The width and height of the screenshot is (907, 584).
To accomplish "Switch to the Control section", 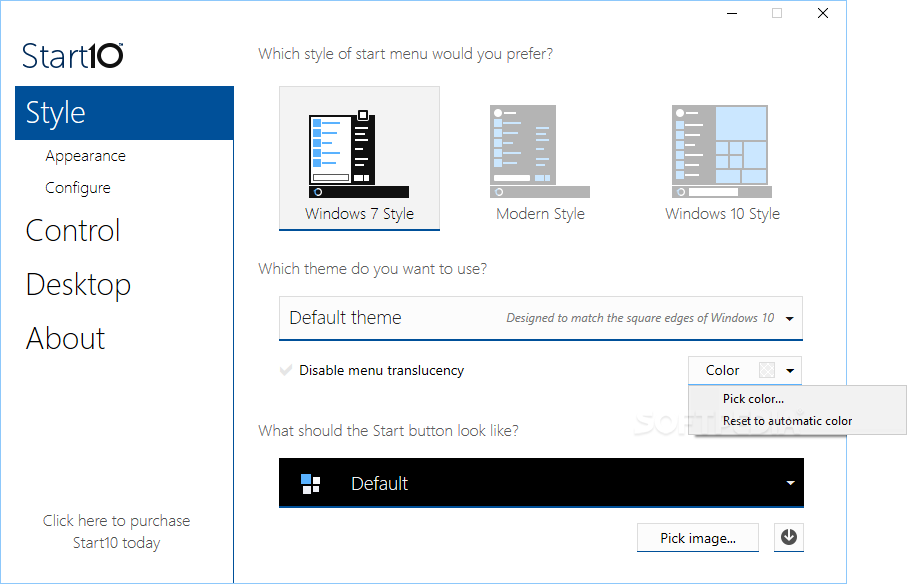I will tap(73, 231).
